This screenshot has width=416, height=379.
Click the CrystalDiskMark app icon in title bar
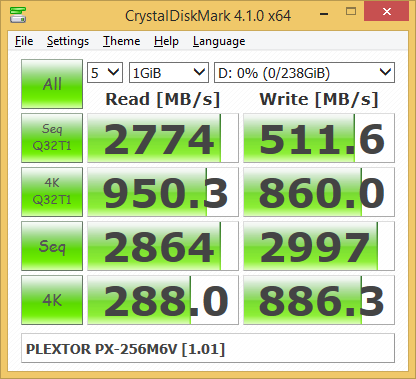click(18, 14)
